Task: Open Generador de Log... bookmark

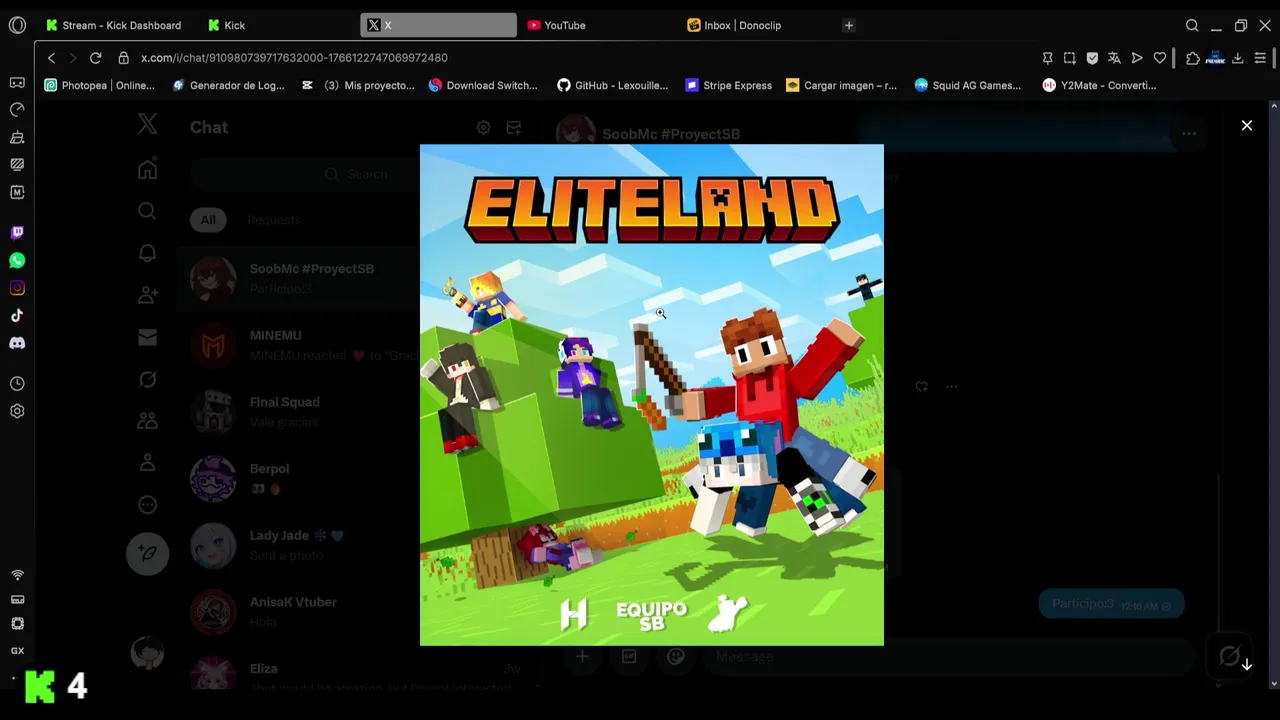Action: 228,85
